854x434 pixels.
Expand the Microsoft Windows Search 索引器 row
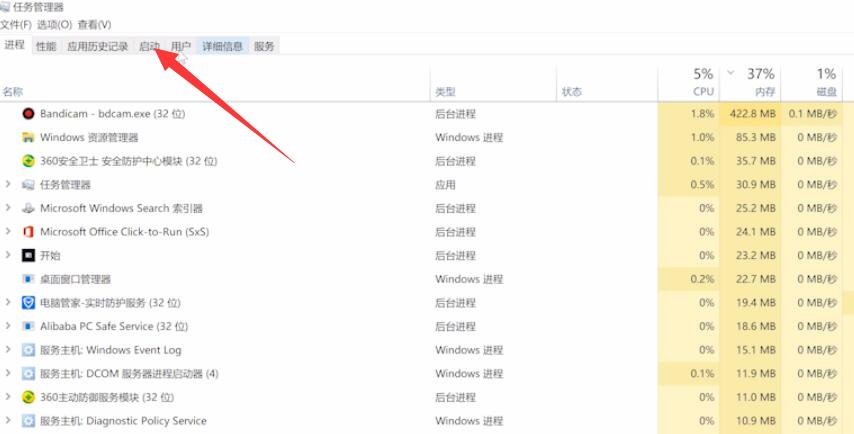(8, 207)
